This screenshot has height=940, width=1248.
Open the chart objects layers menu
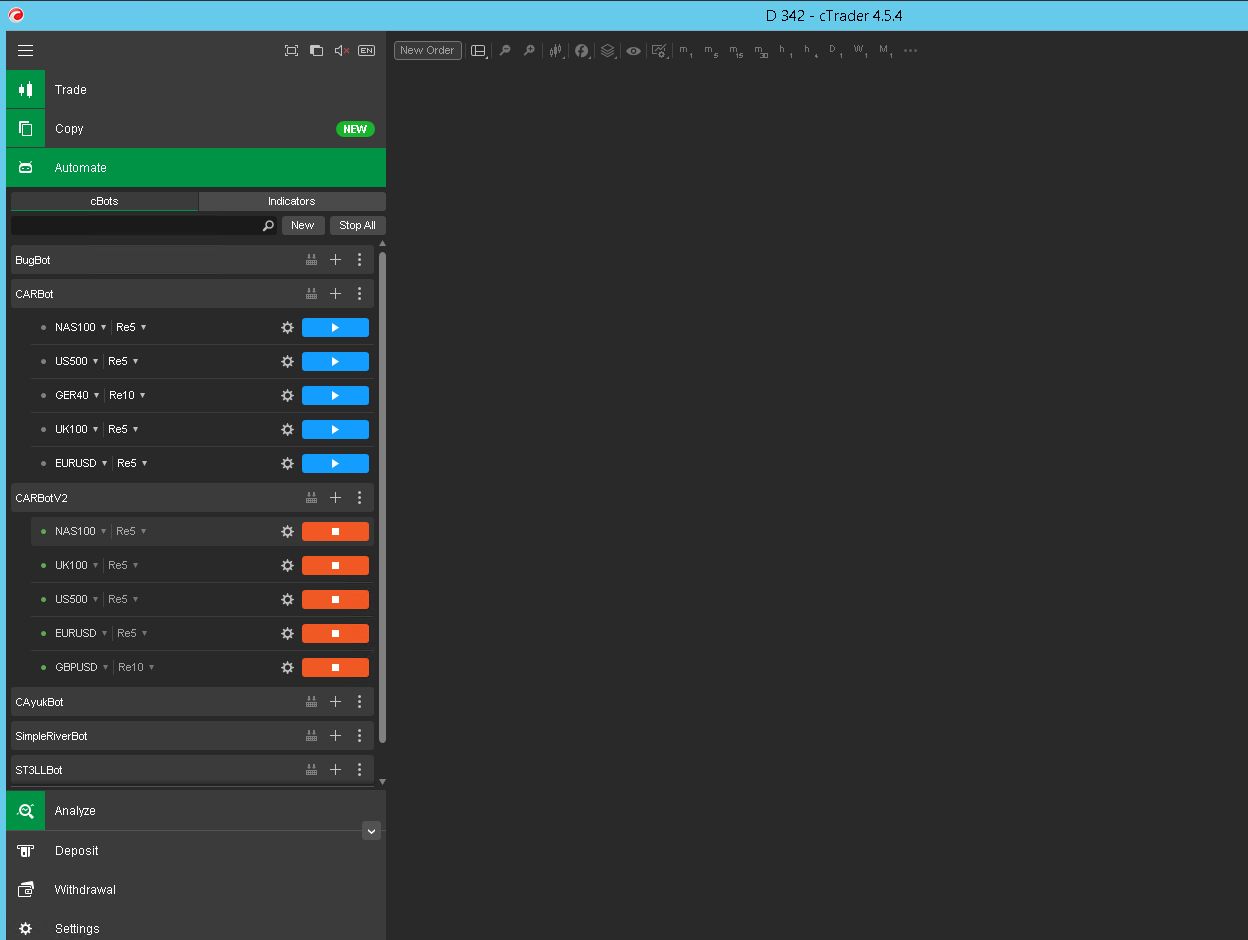[x=608, y=50]
